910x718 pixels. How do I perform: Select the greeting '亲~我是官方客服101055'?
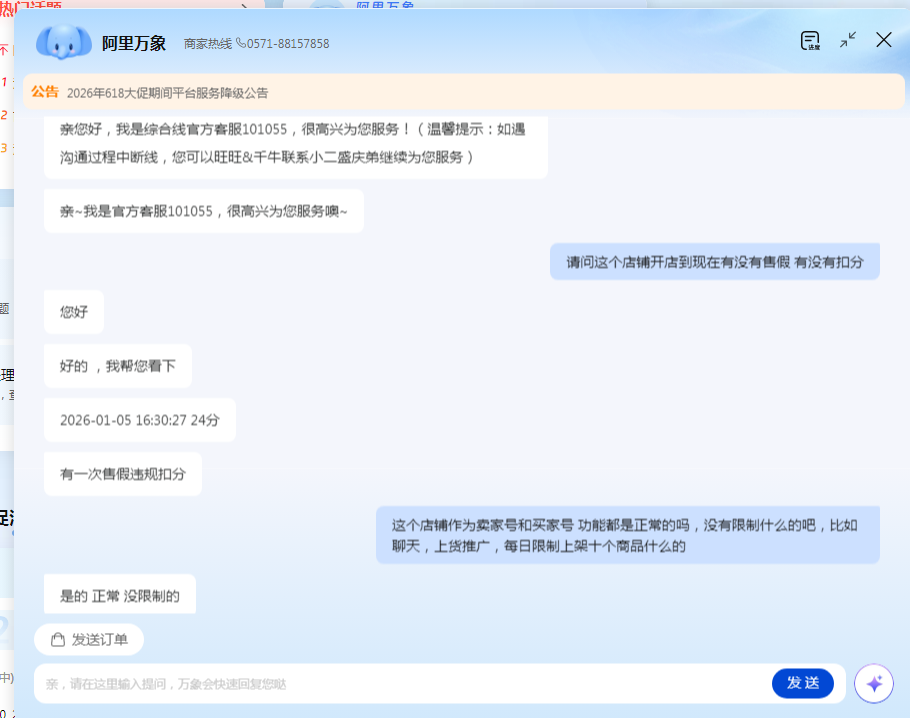pyautogui.click(x=204, y=211)
